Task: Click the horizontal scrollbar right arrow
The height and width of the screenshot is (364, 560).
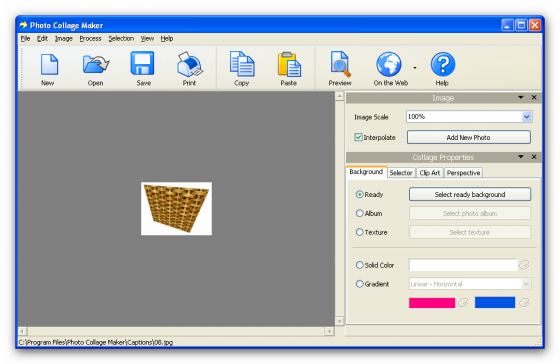Action: 329,331
